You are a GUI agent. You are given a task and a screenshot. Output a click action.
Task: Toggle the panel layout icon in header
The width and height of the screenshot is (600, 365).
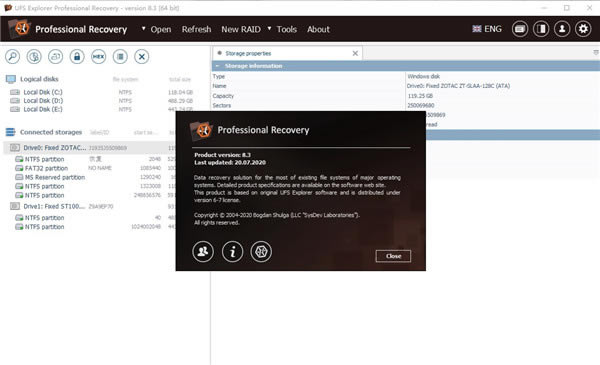(x=541, y=29)
